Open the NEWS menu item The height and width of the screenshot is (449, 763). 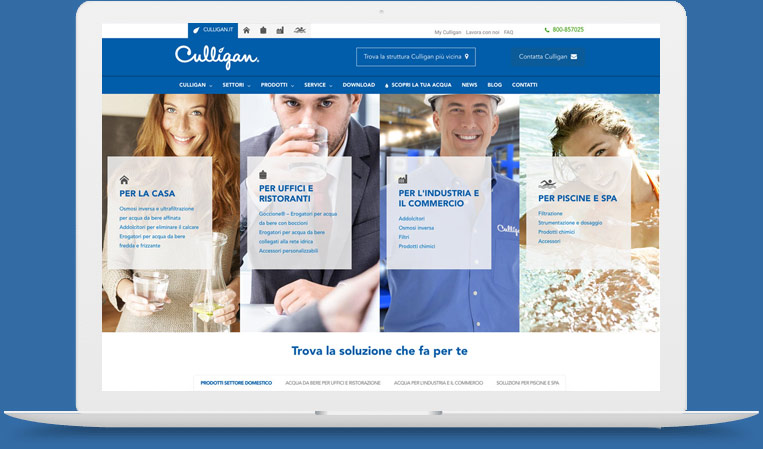[470, 85]
